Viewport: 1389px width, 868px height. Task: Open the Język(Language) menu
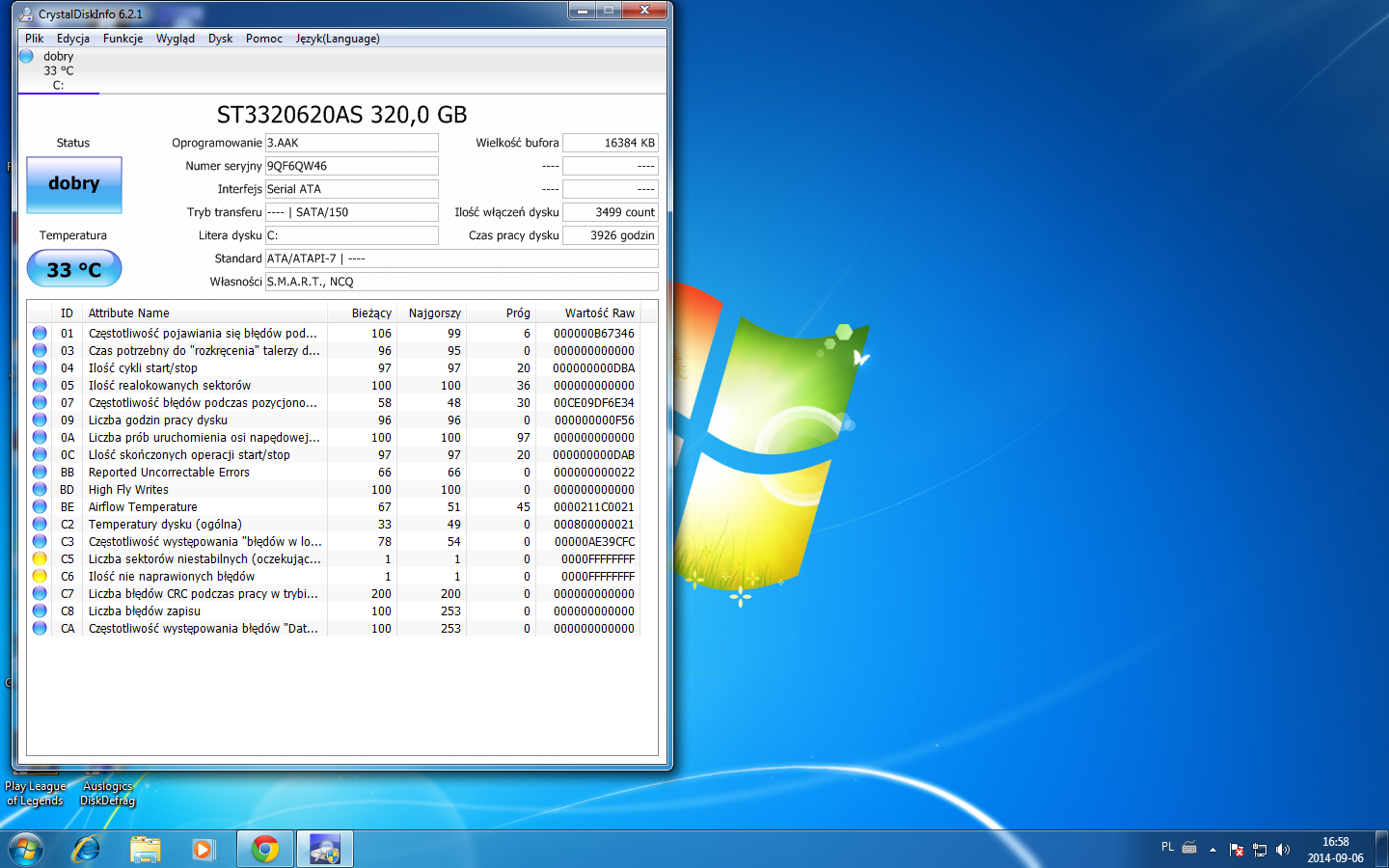click(x=338, y=39)
